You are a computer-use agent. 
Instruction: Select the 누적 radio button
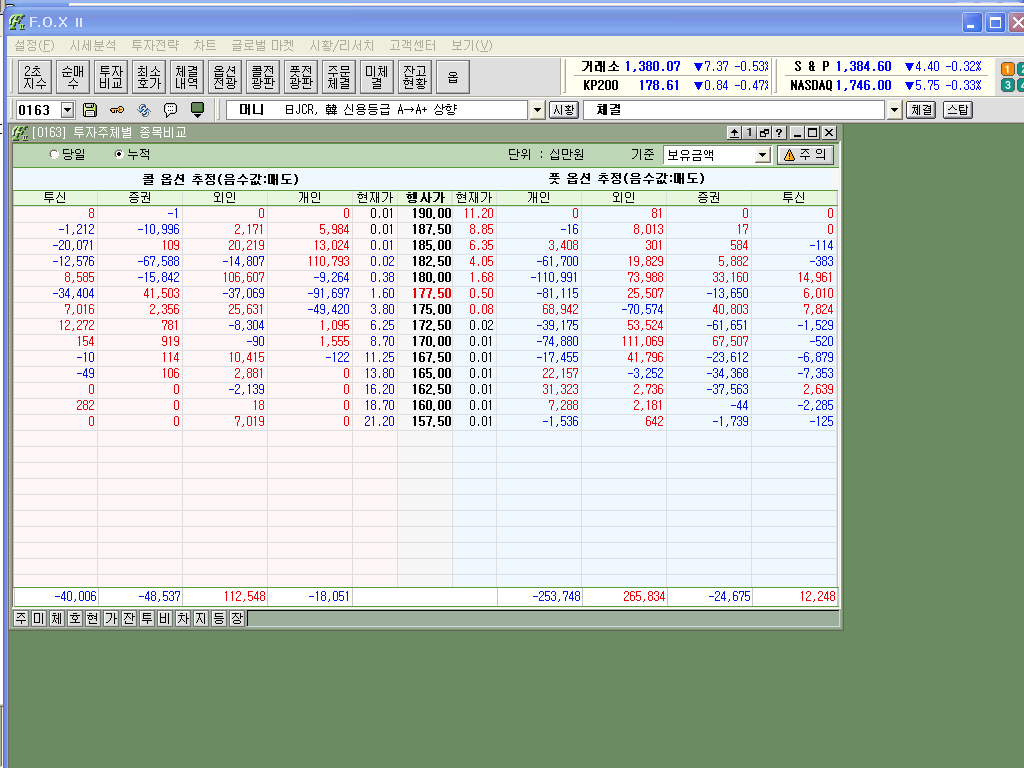(x=120, y=154)
